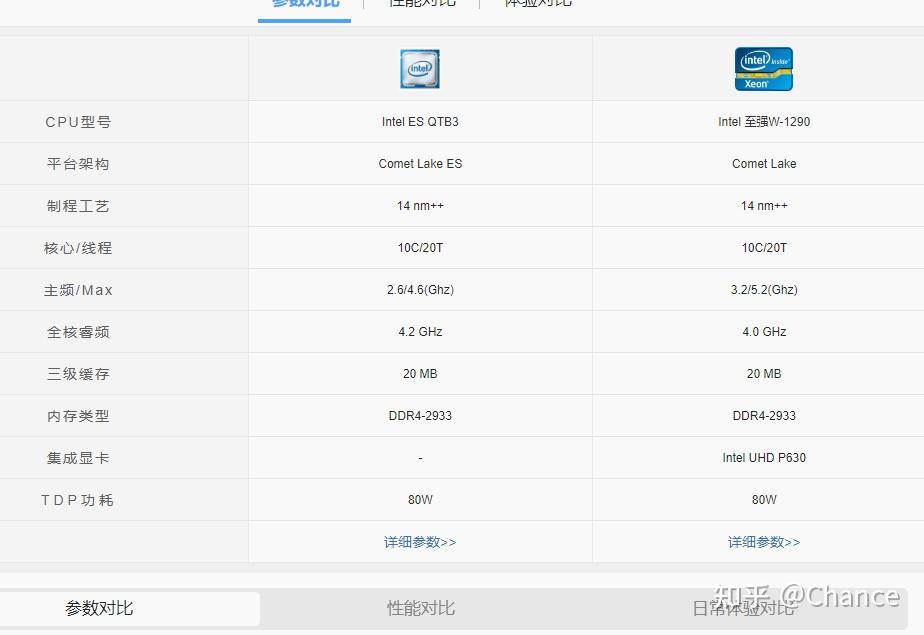This screenshot has width=924, height=635.
Task: Click 14 nm++ in the W-1290 column
Action: click(x=764, y=206)
